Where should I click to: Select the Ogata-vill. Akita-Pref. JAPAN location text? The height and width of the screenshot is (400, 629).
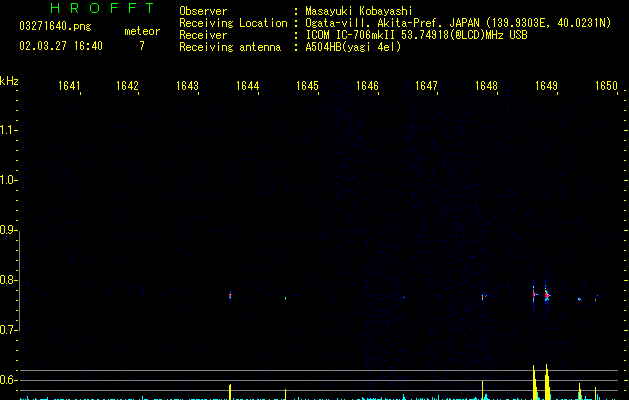point(458,23)
